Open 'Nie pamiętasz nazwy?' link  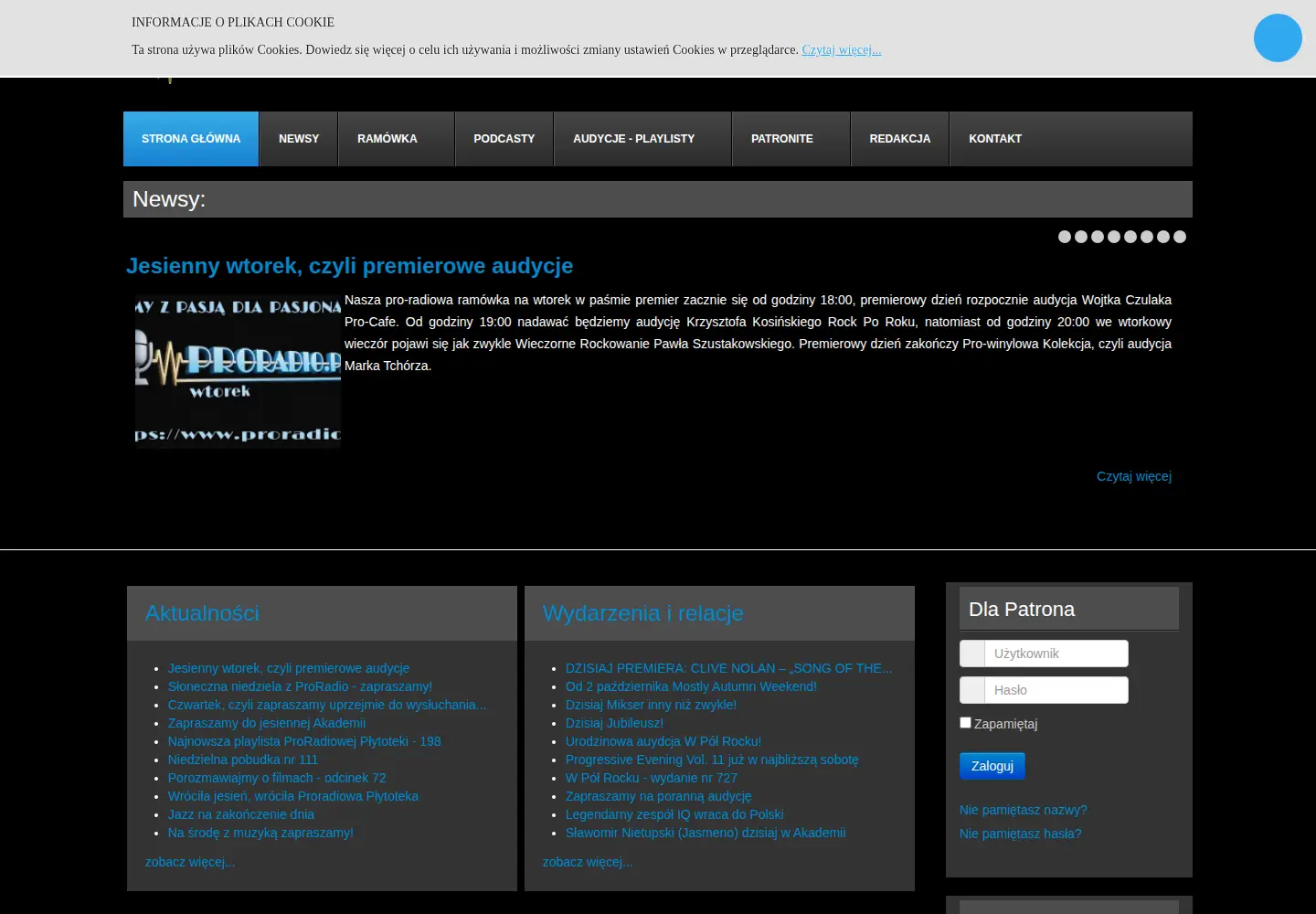point(1024,810)
